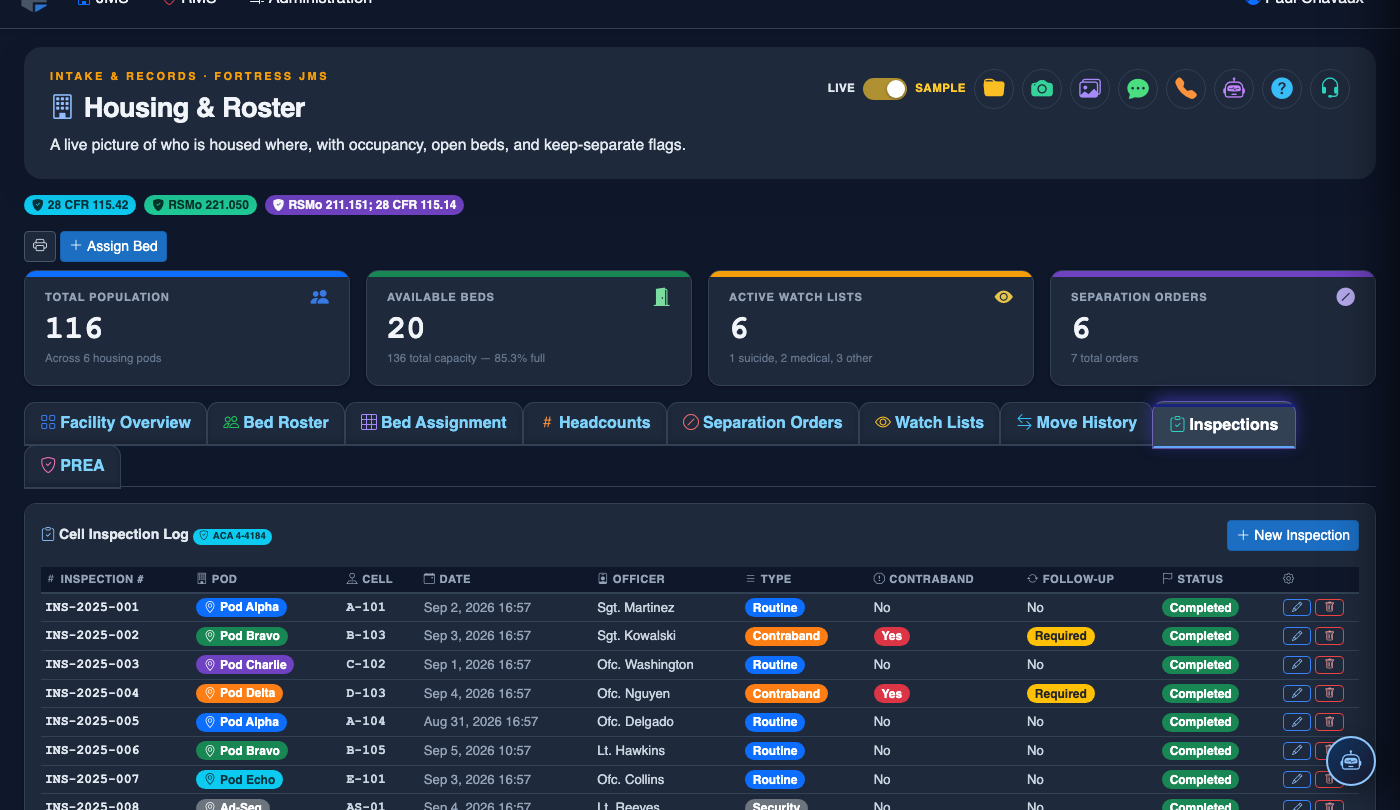
Task: Open the Separation Orders tab
Action: (763, 423)
